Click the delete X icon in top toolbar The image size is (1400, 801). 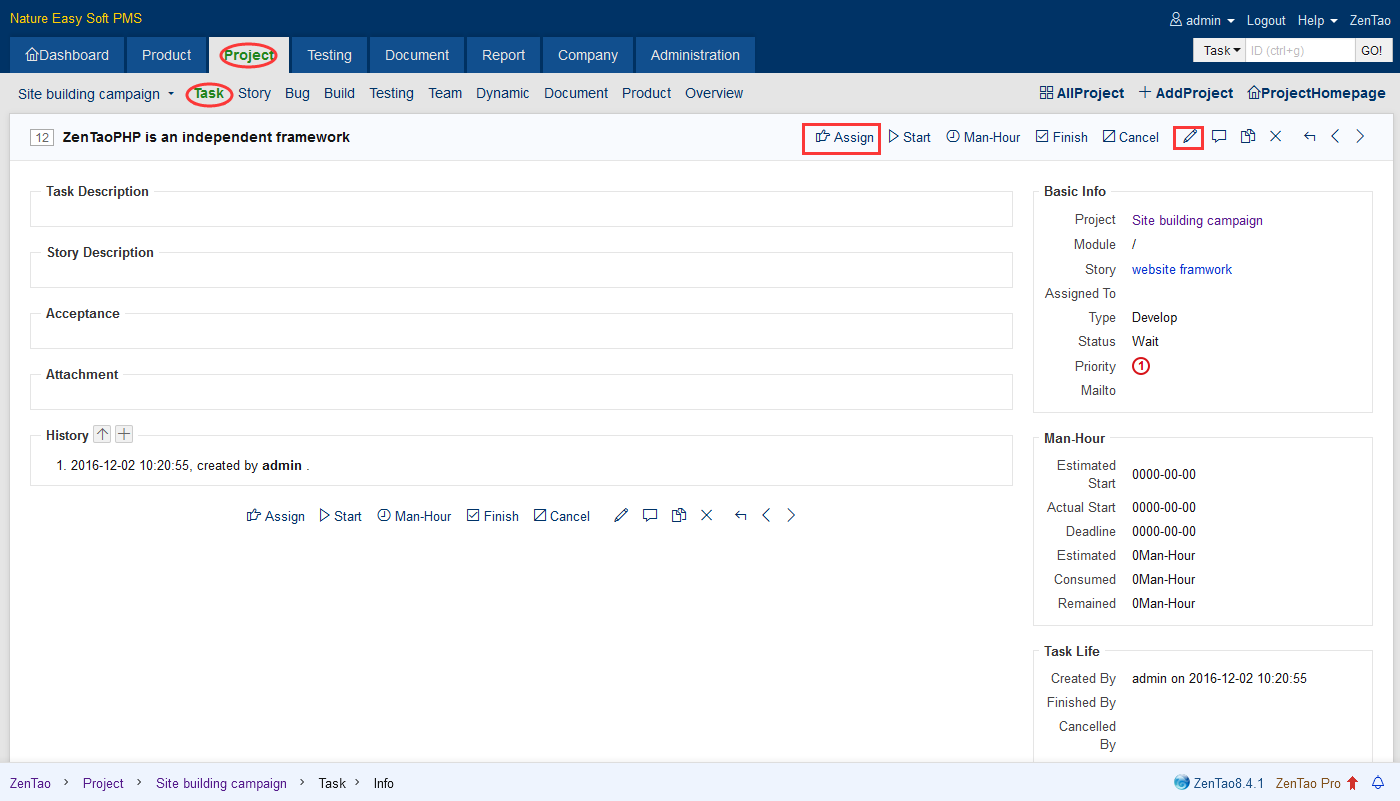click(x=1275, y=137)
